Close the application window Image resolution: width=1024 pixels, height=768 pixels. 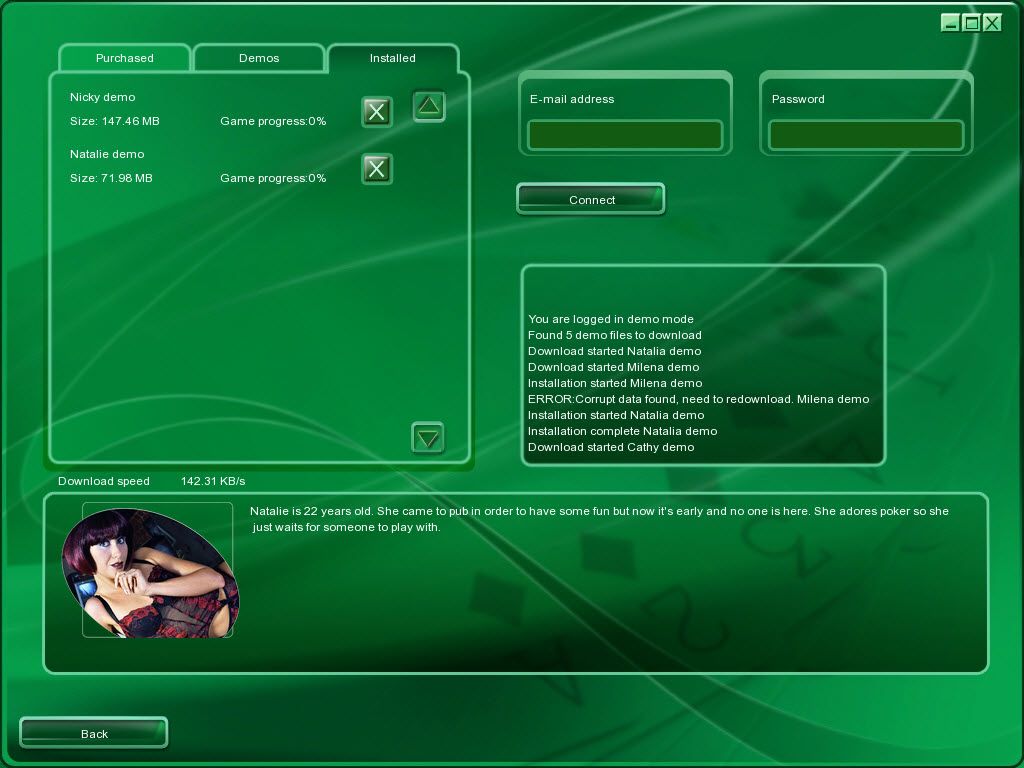pyautogui.click(x=992, y=23)
